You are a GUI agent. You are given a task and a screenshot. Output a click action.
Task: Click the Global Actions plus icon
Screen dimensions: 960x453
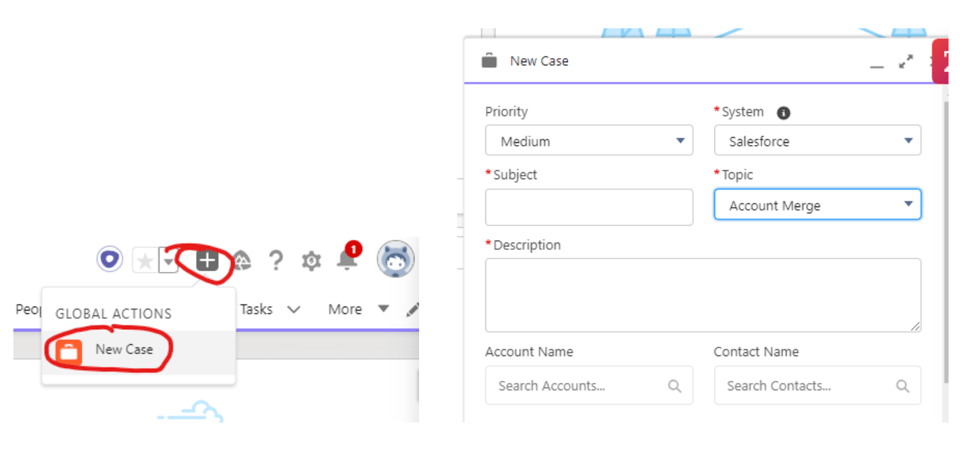coord(207,261)
